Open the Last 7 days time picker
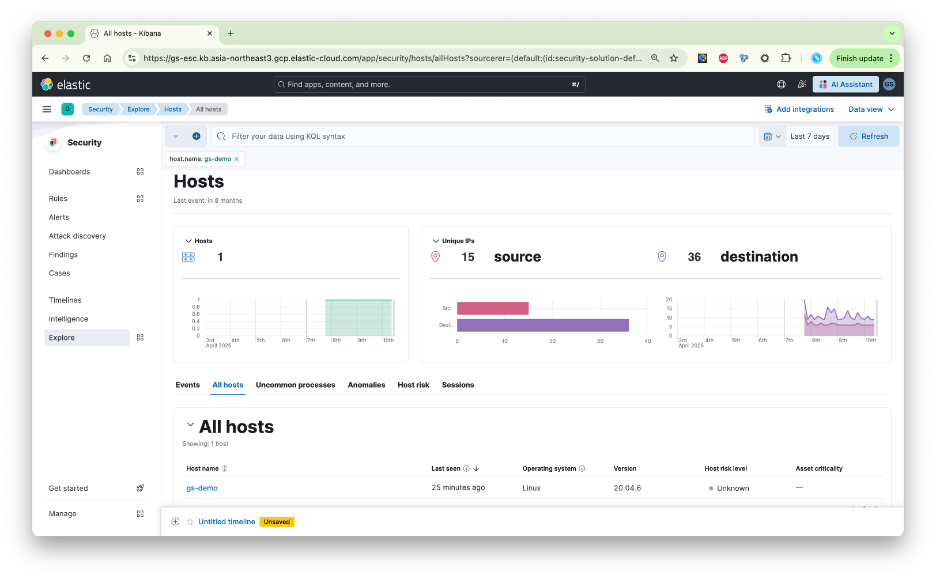This screenshot has height=580, width=936. [x=809, y=137]
